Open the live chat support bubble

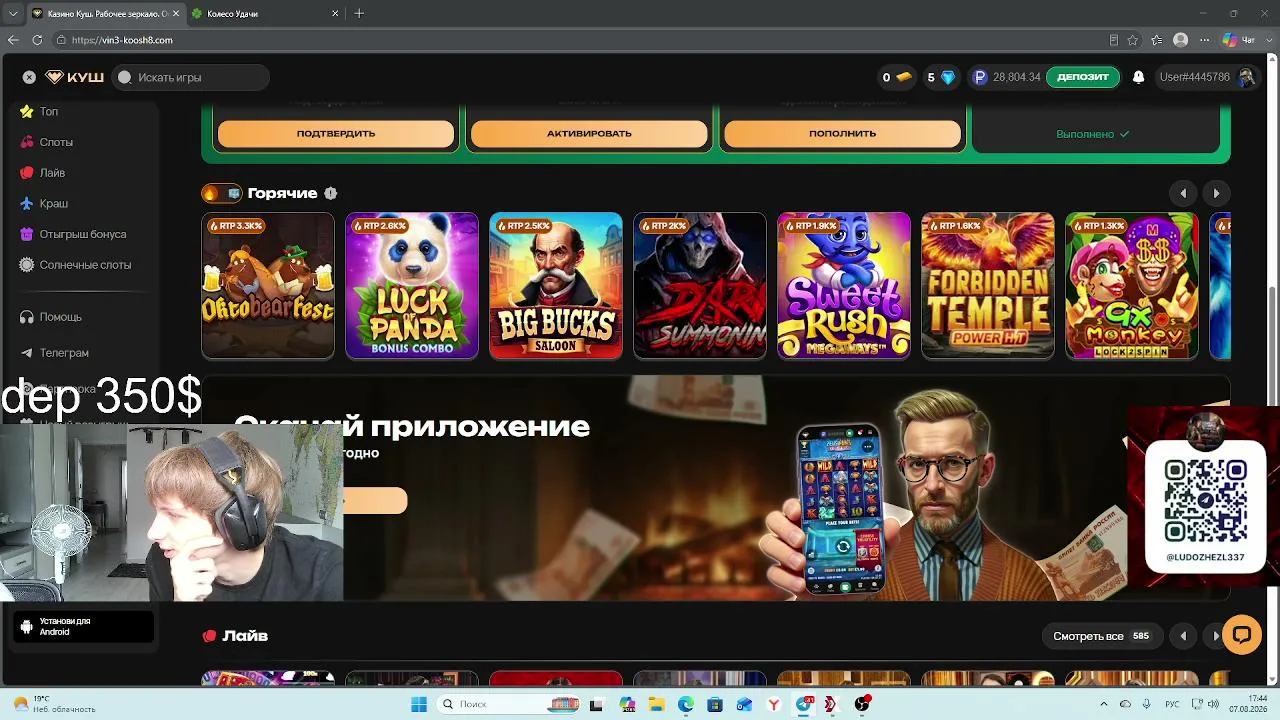[x=1242, y=634]
